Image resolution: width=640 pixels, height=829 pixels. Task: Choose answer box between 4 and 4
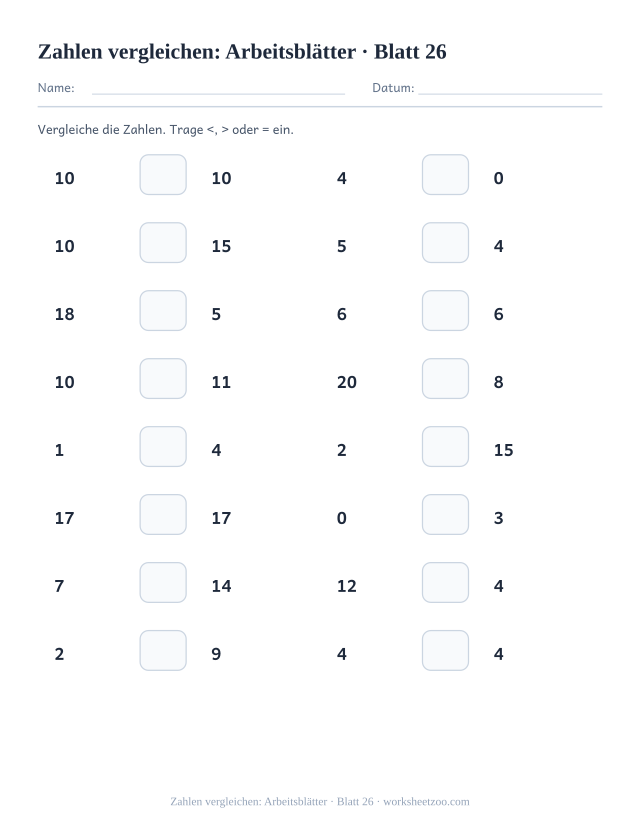pyautogui.click(x=445, y=650)
